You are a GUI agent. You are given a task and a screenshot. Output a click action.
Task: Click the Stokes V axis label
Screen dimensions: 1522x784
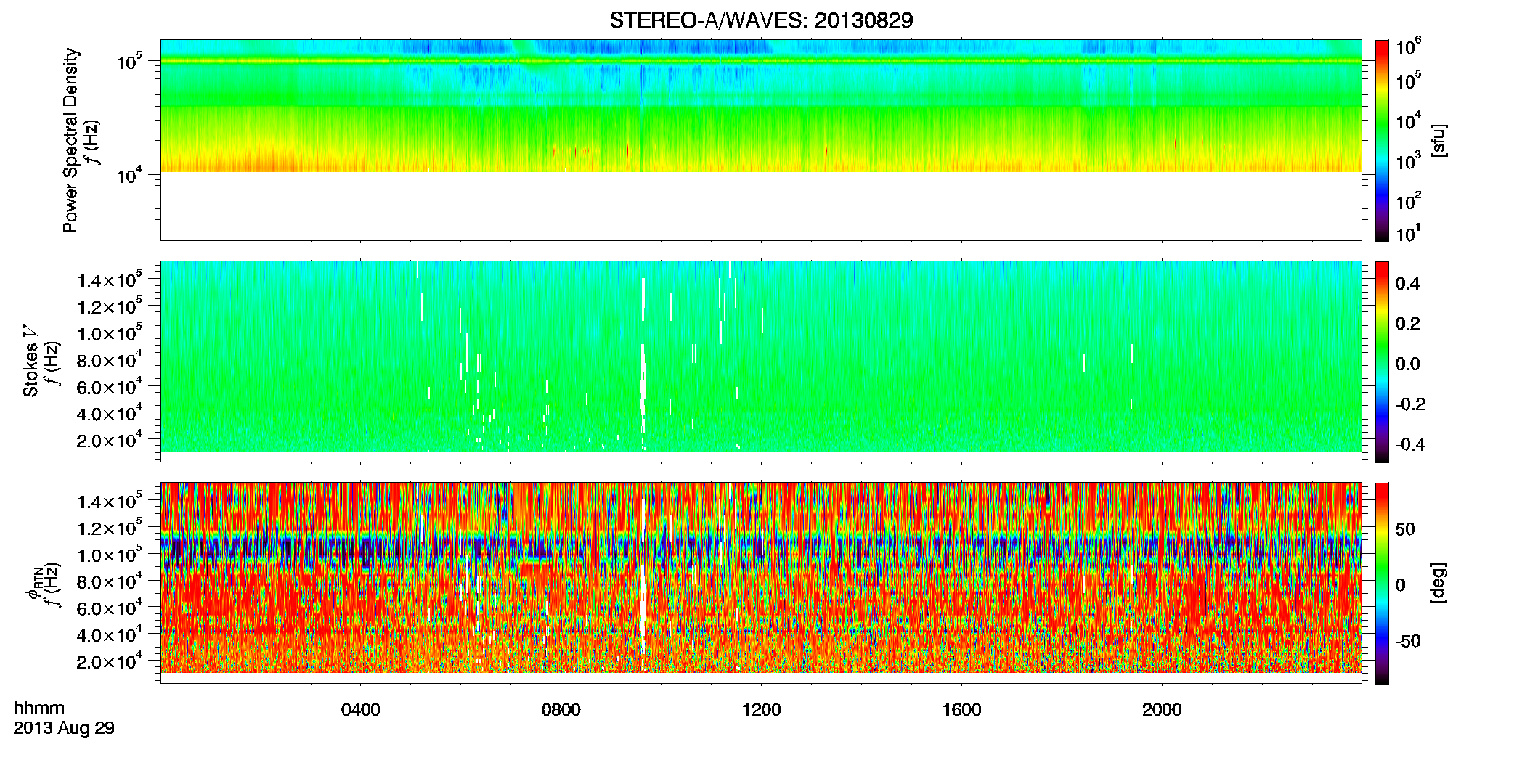(30, 361)
